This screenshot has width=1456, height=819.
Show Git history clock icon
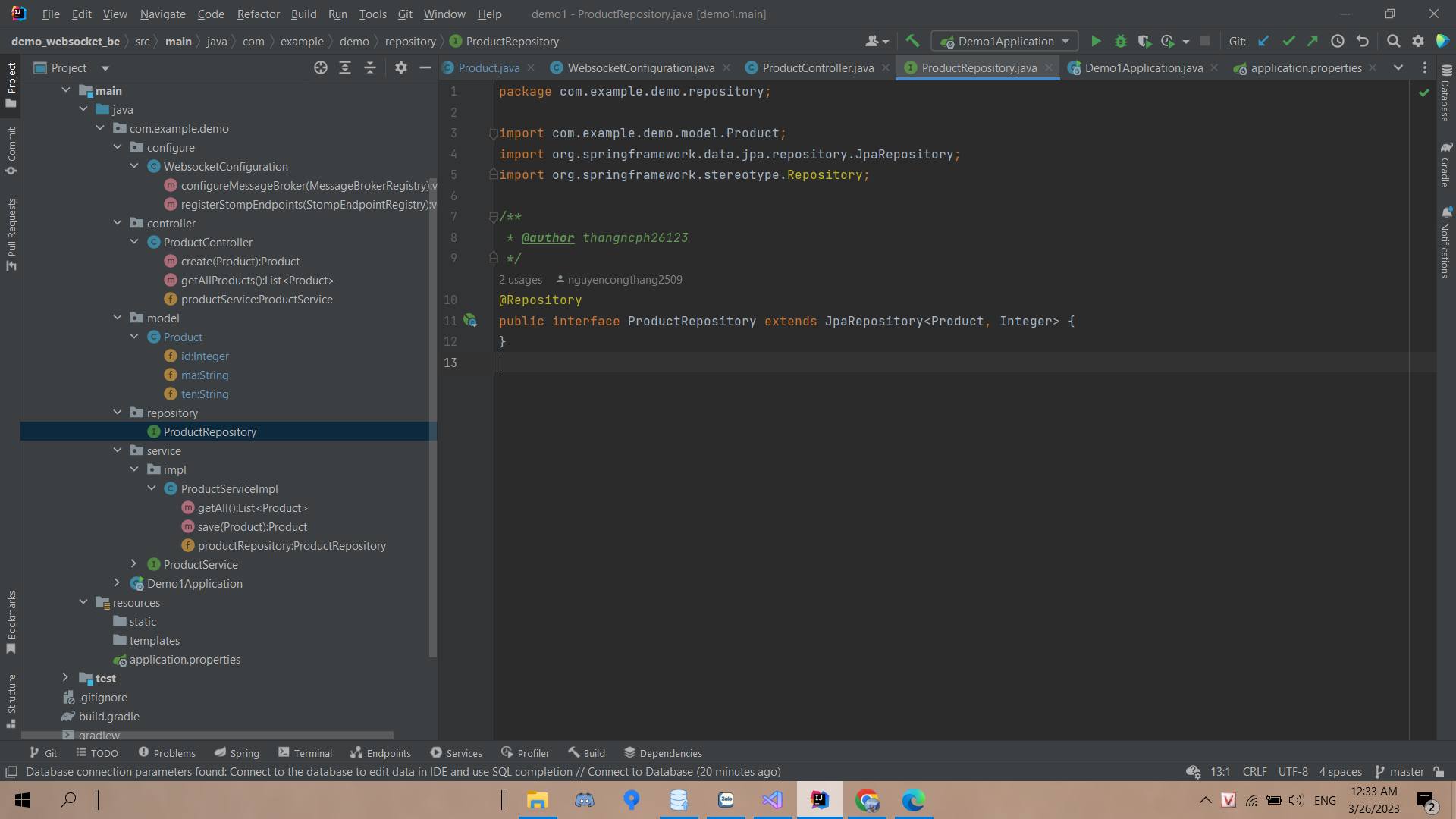1338,42
